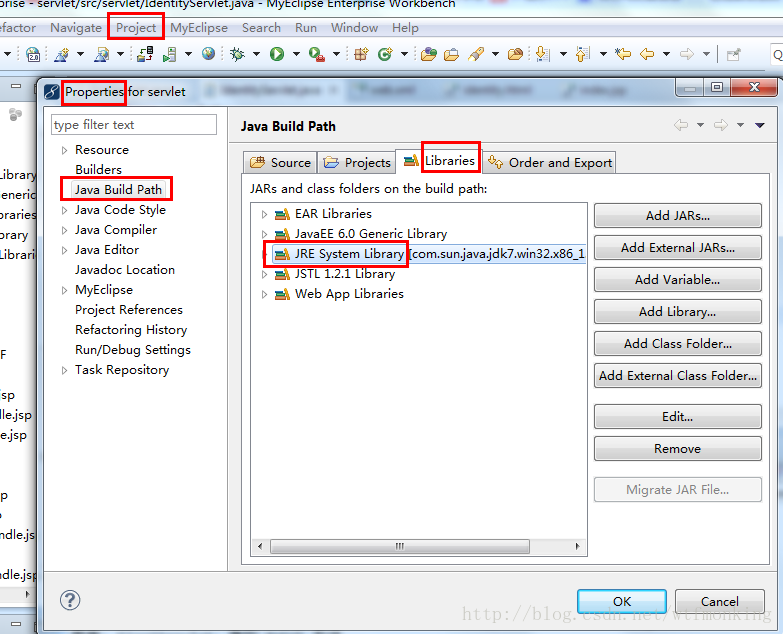Click the Open Type folder icon
The height and width of the screenshot is (634, 783).
click(428, 54)
